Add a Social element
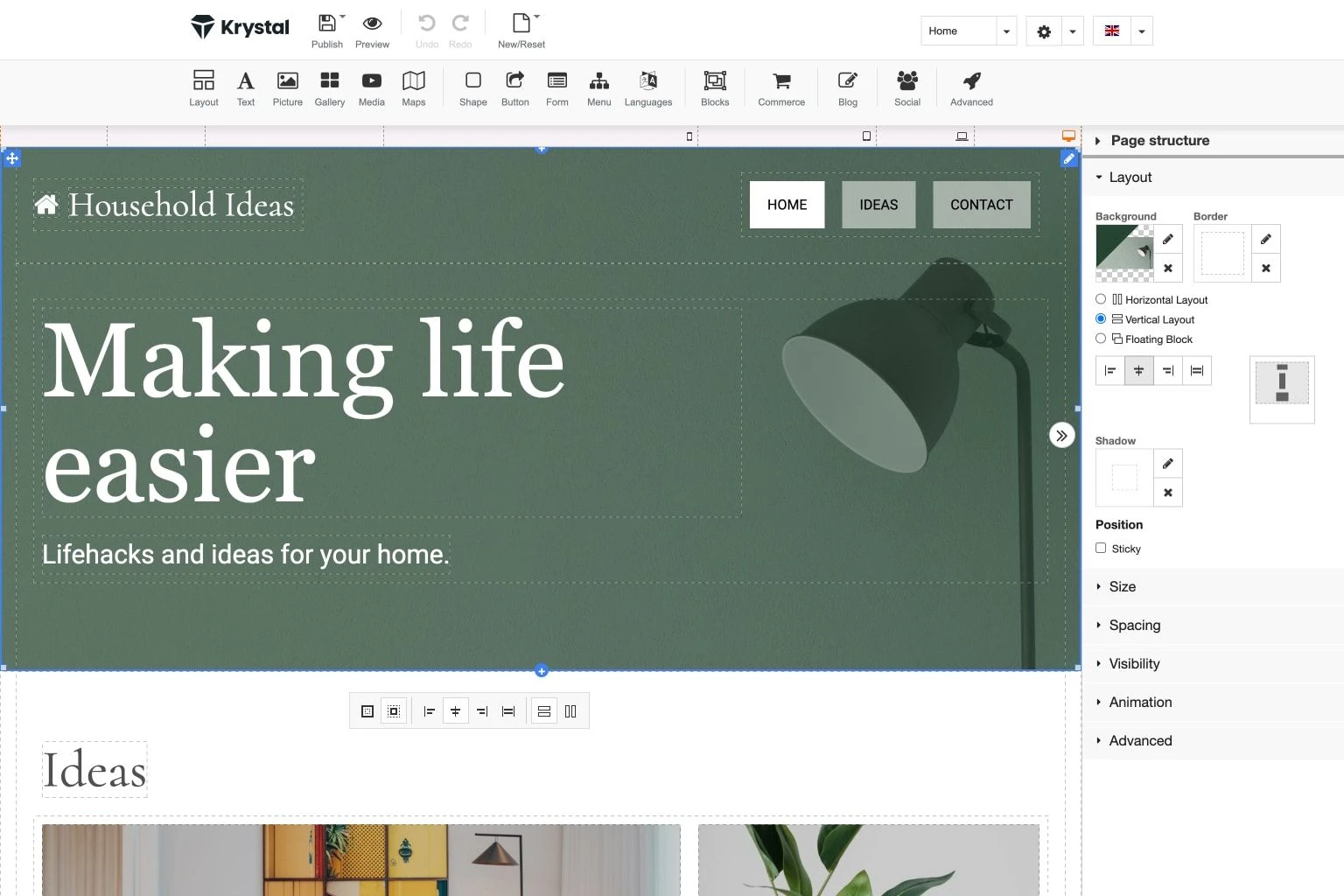Screen dimensions: 1344x896 point(906,87)
